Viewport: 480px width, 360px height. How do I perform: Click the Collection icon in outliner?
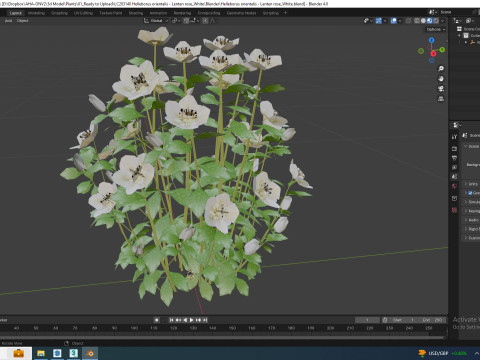[466, 35]
